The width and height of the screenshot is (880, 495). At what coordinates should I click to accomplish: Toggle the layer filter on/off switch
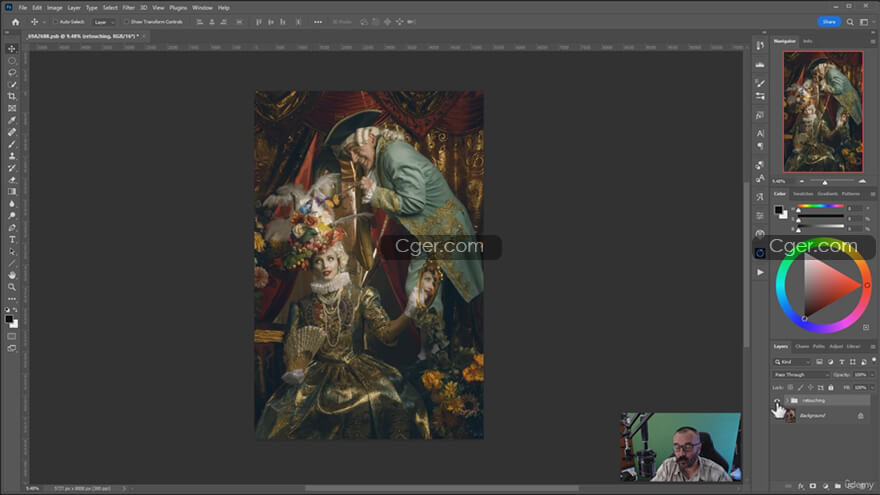coord(874,360)
